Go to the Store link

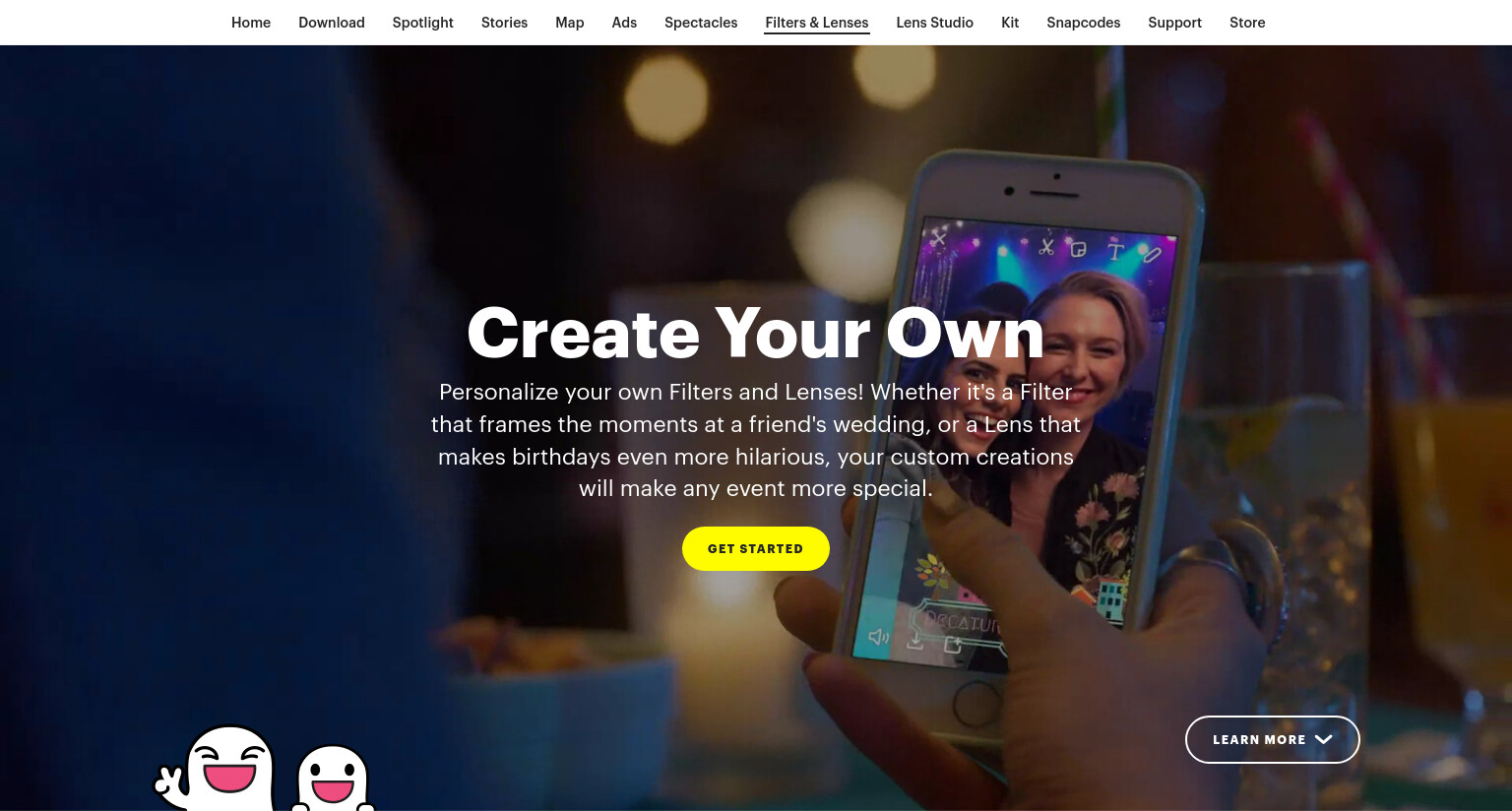[1247, 23]
